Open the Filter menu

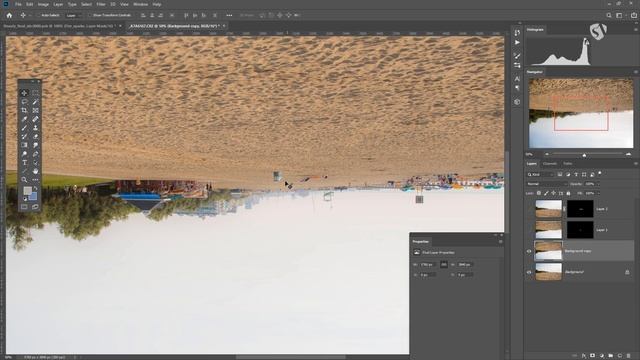click(x=101, y=4)
